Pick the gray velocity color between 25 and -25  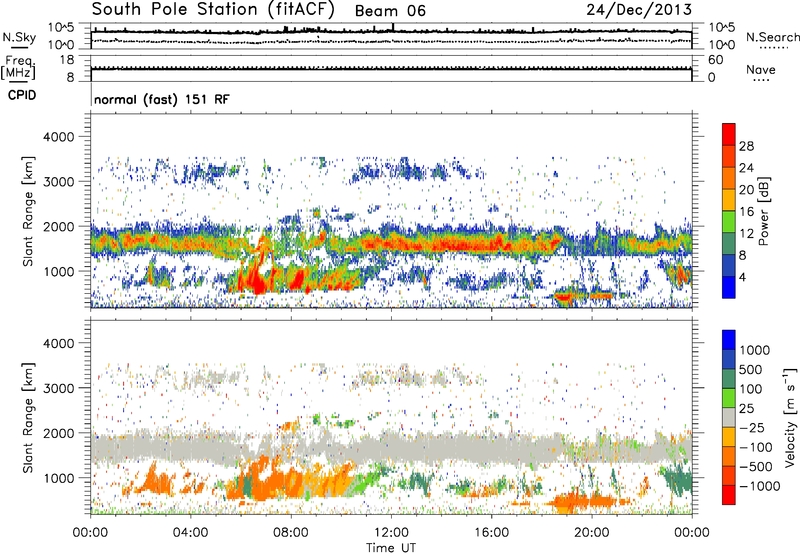(729, 417)
